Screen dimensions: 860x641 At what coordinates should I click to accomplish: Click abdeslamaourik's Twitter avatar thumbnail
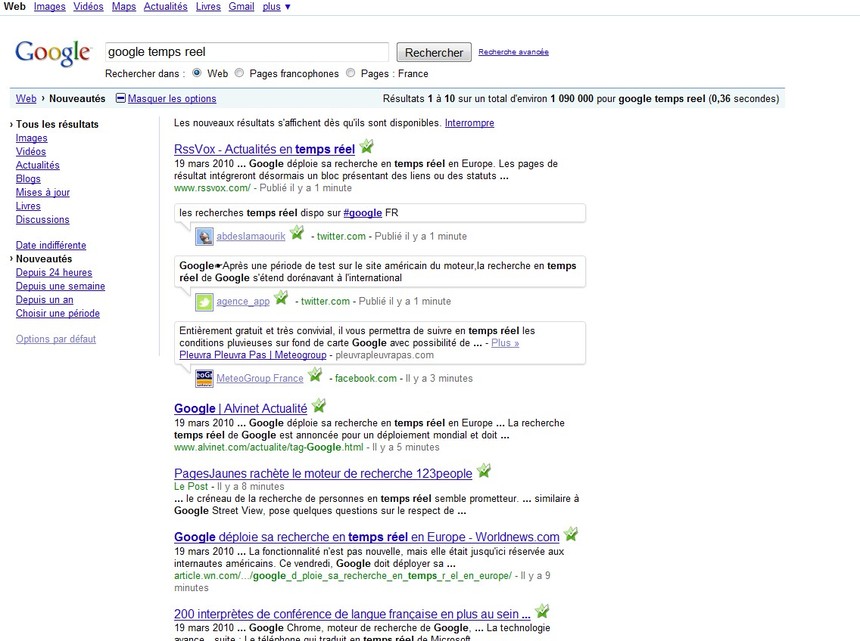[203, 236]
